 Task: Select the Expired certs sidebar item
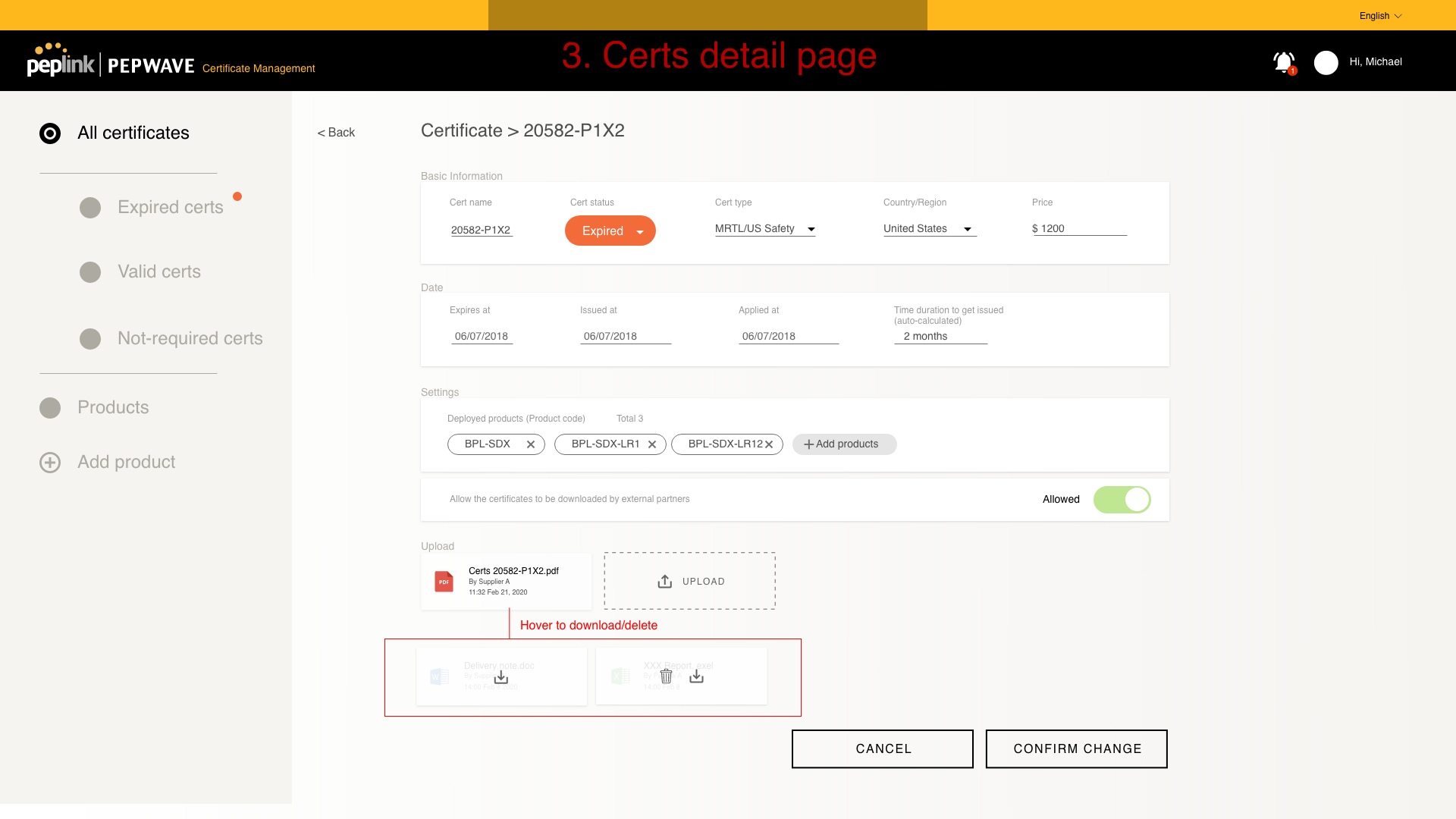click(x=170, y=208)
